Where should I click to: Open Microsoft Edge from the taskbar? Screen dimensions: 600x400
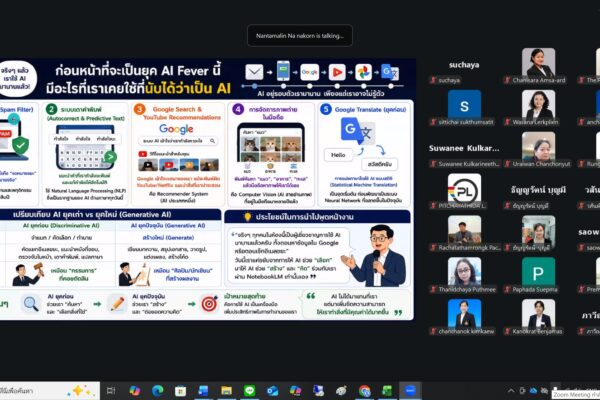(157, 390)
